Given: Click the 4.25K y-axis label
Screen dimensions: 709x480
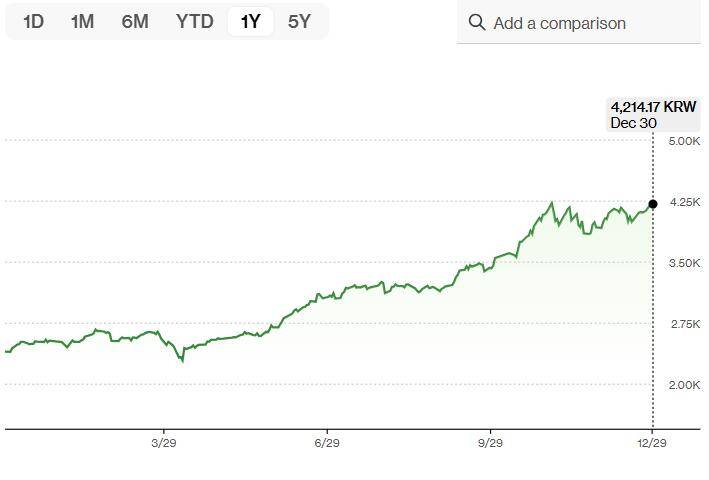Looking at the screenshot, I should tap(684, 202).
